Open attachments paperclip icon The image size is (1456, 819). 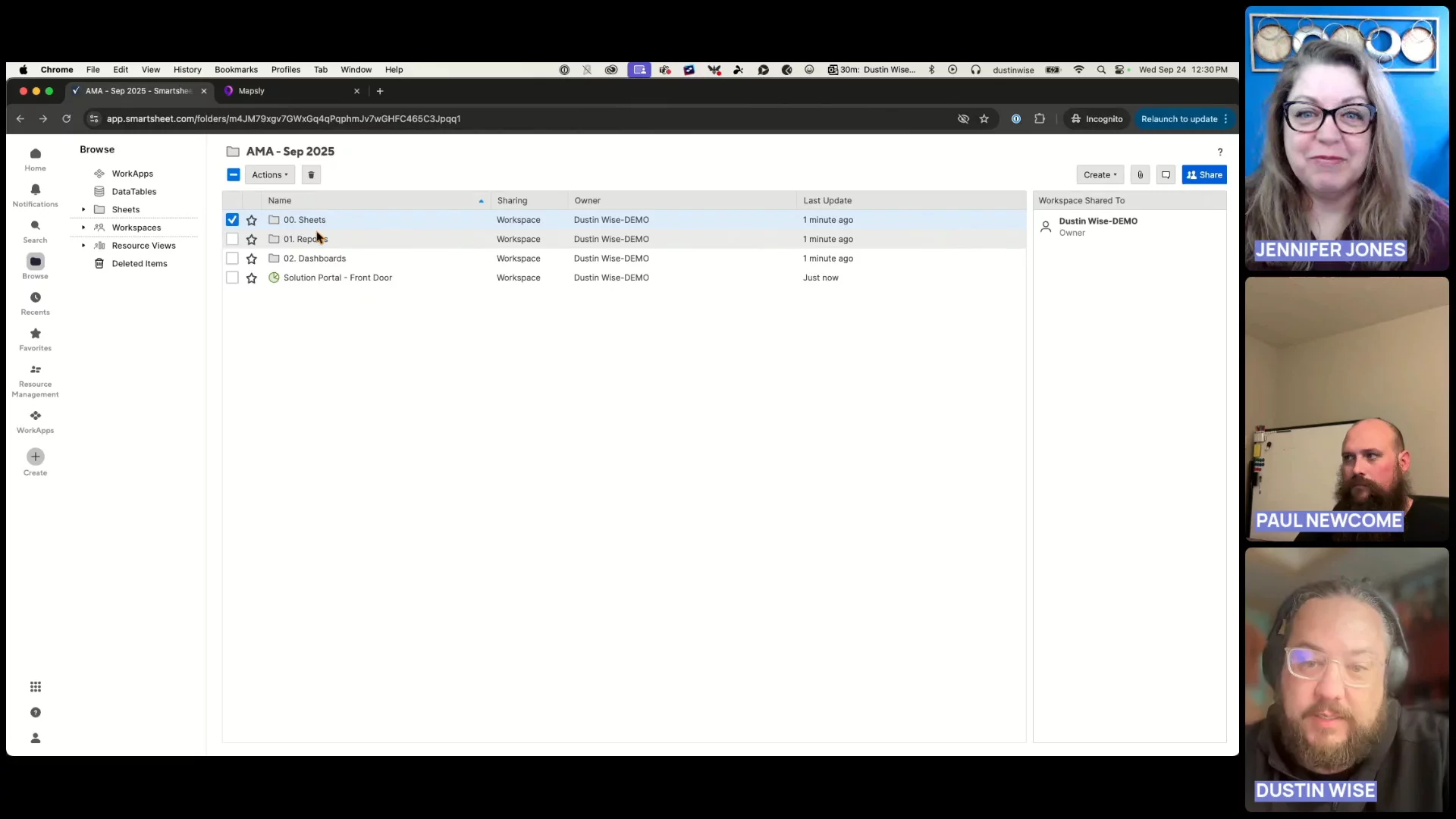pos(1140,175)
